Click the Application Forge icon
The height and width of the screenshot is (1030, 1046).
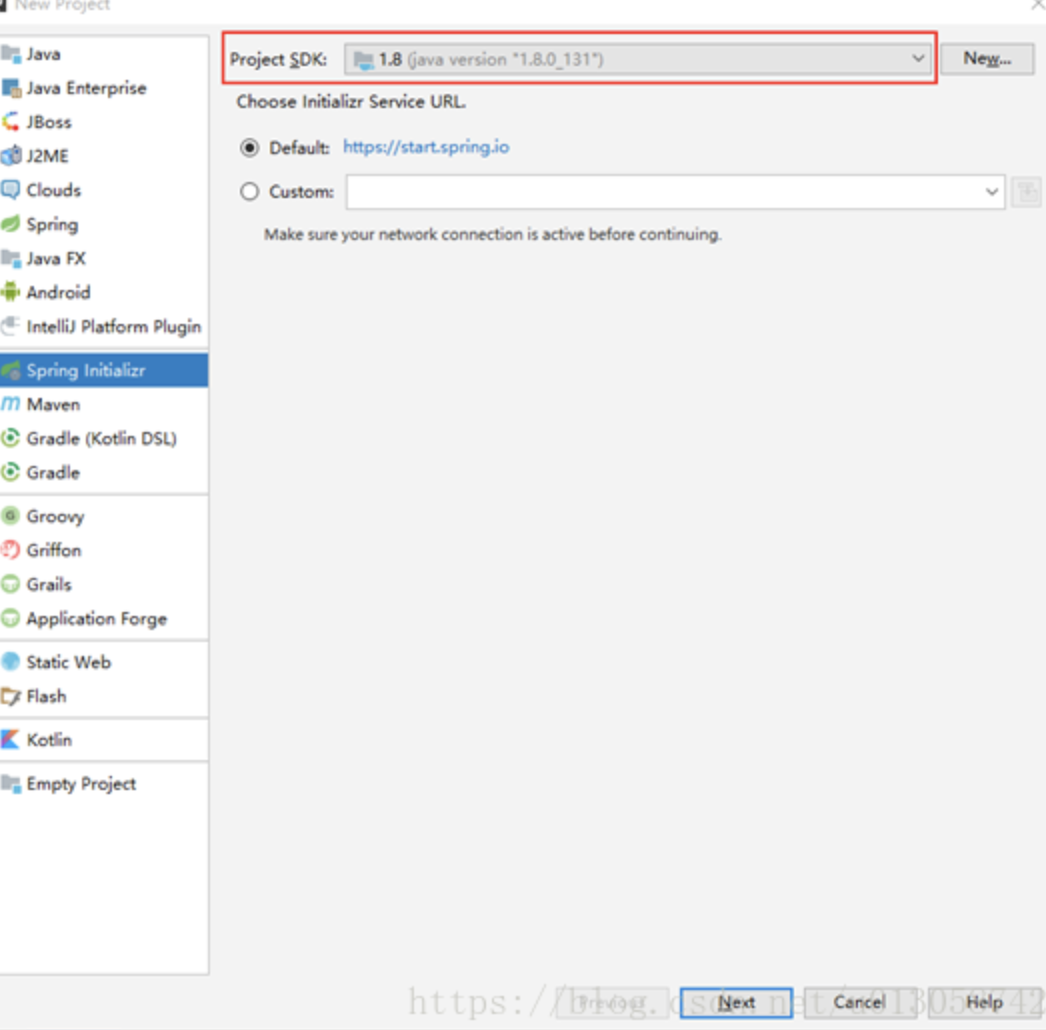coord(10,618)
